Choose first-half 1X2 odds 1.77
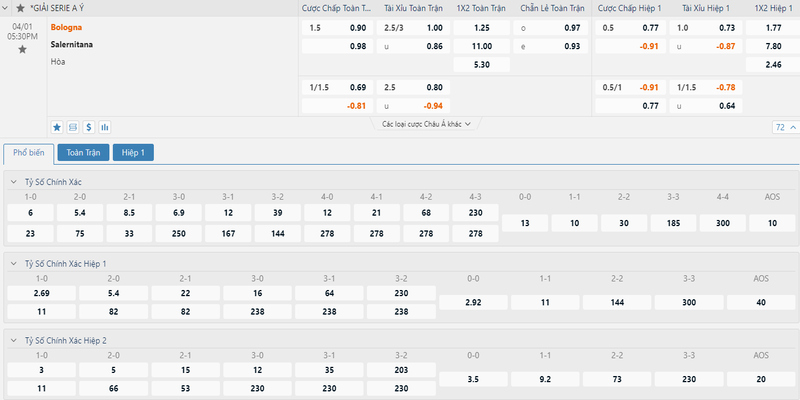This screenshot has width=800, height=400. pos(773,28)
